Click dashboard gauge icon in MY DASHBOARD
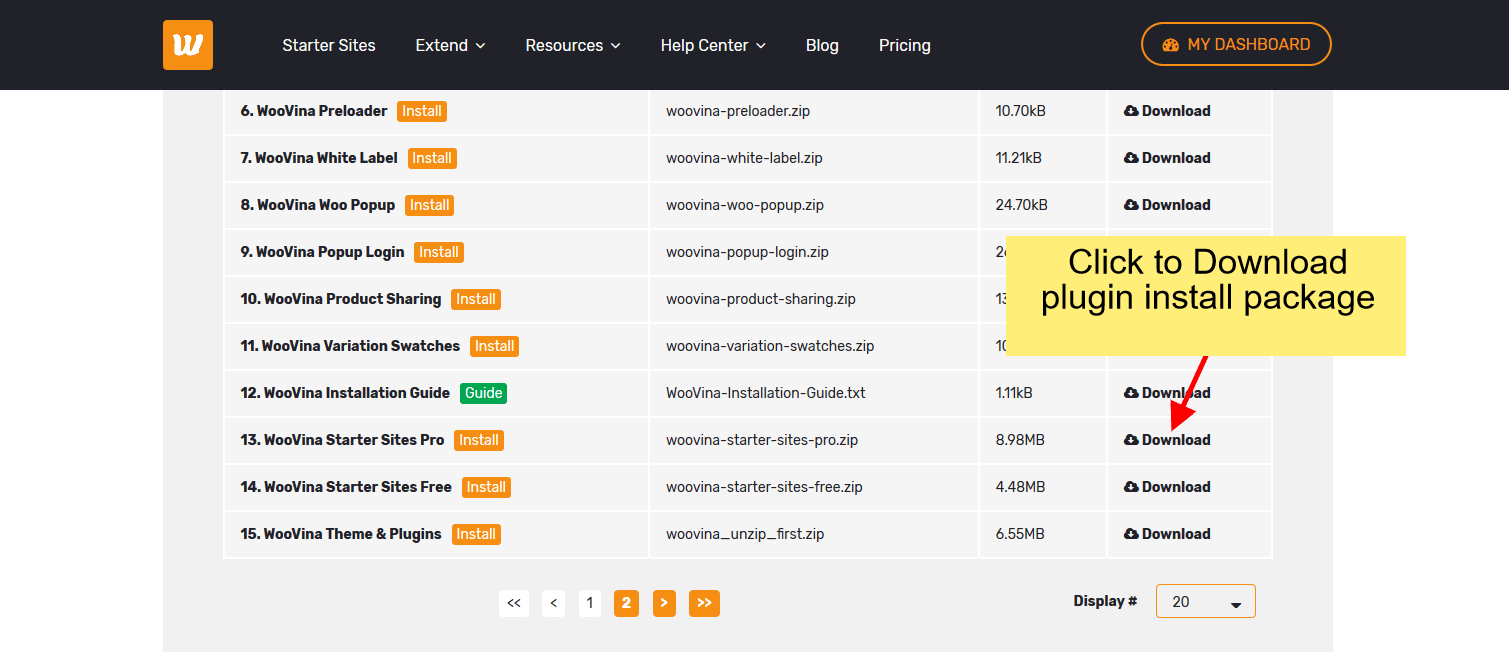The image size is (1509, 652). click(1171, 45)
